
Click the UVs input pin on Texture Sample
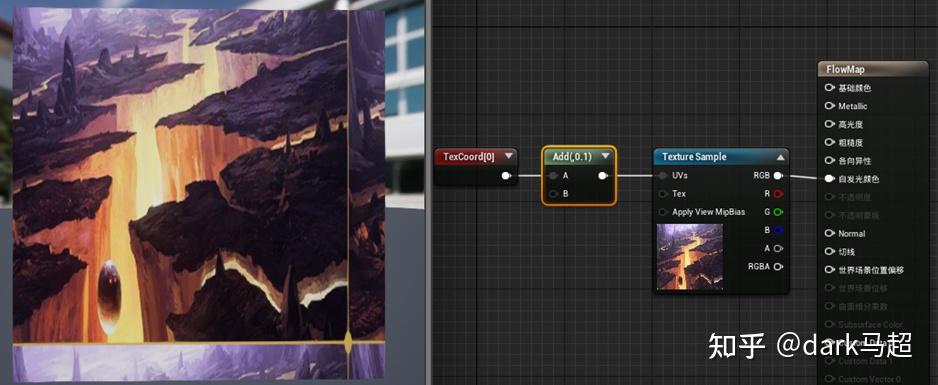tap(663, 176)
